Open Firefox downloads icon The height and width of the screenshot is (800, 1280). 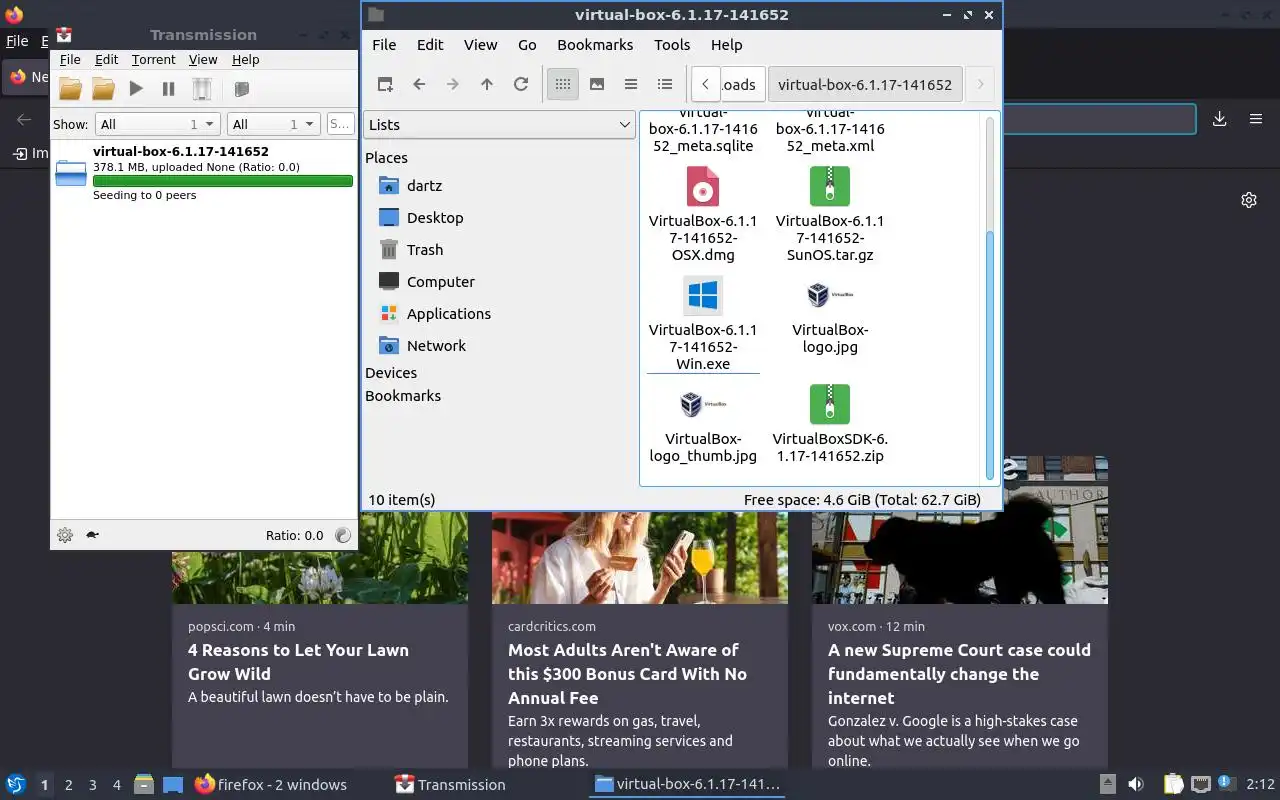(x=1220, y=119)
